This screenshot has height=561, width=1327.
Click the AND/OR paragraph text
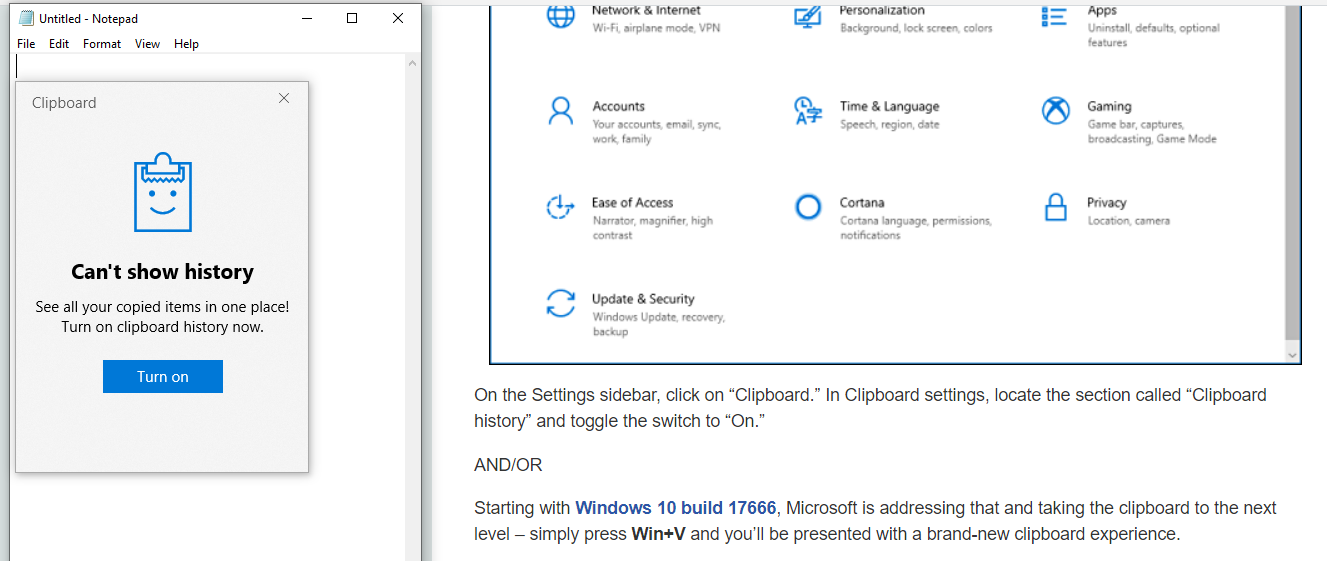coord(508,465)
